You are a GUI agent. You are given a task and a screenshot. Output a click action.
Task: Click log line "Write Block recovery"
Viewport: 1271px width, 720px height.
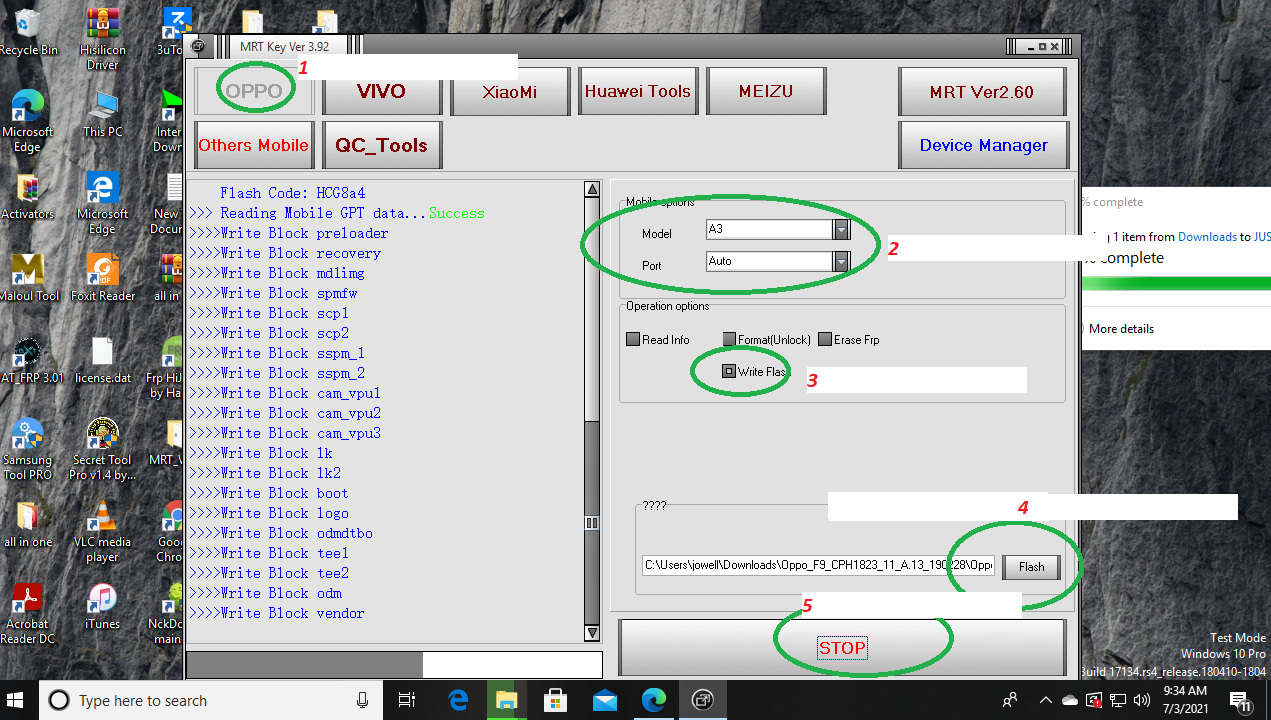tap(285, 253)
